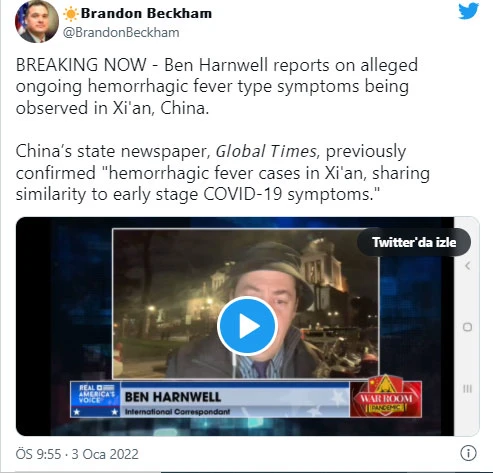Tap the recent apps three-bars icon

(x=468, y=389)
